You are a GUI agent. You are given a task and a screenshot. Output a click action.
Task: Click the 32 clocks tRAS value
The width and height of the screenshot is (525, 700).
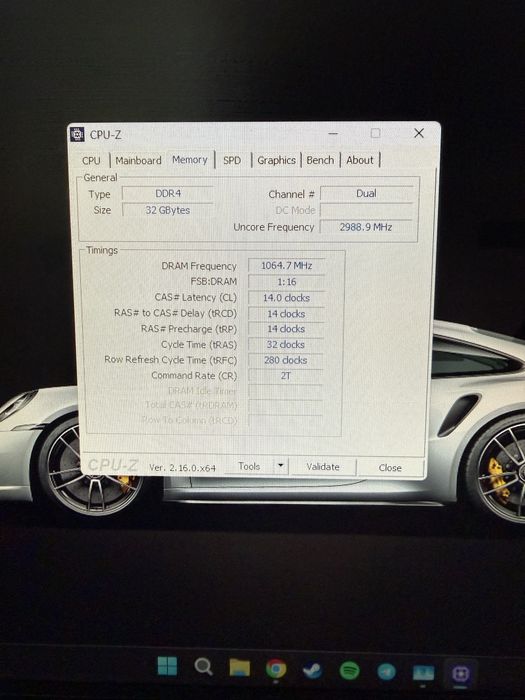(286, 345)
